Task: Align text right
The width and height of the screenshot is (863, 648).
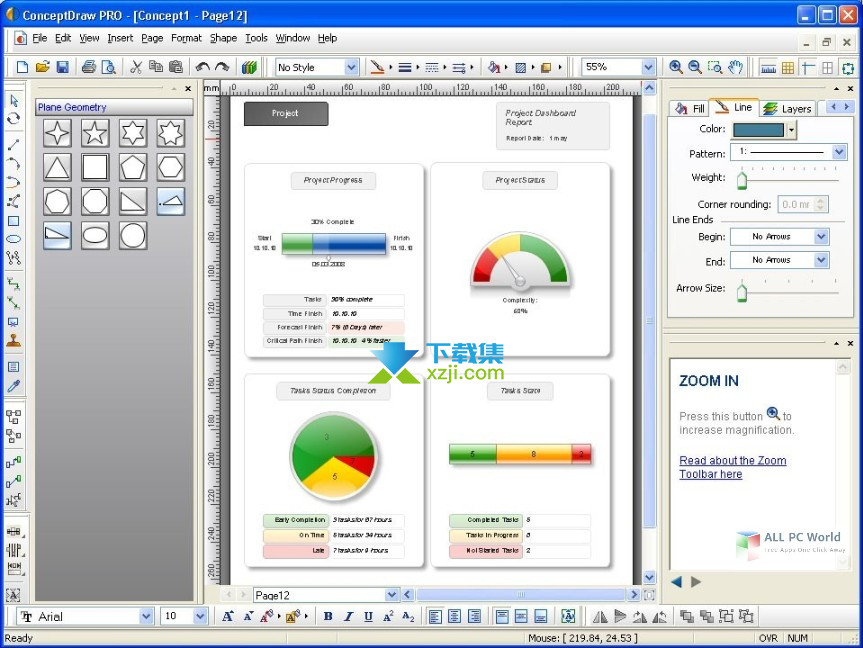Action: pos(474,617)
